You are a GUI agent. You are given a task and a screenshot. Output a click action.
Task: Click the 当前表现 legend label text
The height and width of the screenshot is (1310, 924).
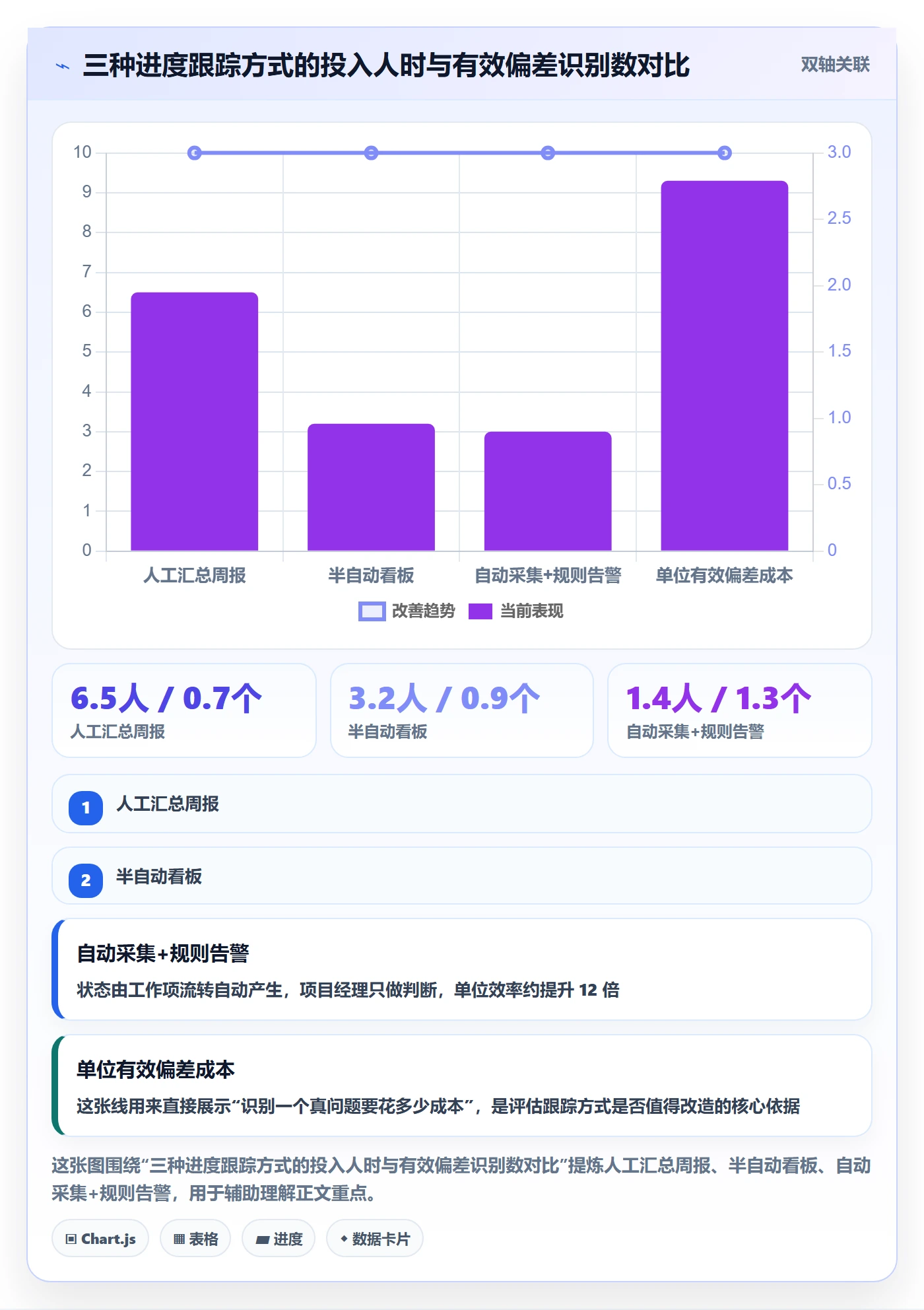532,611
